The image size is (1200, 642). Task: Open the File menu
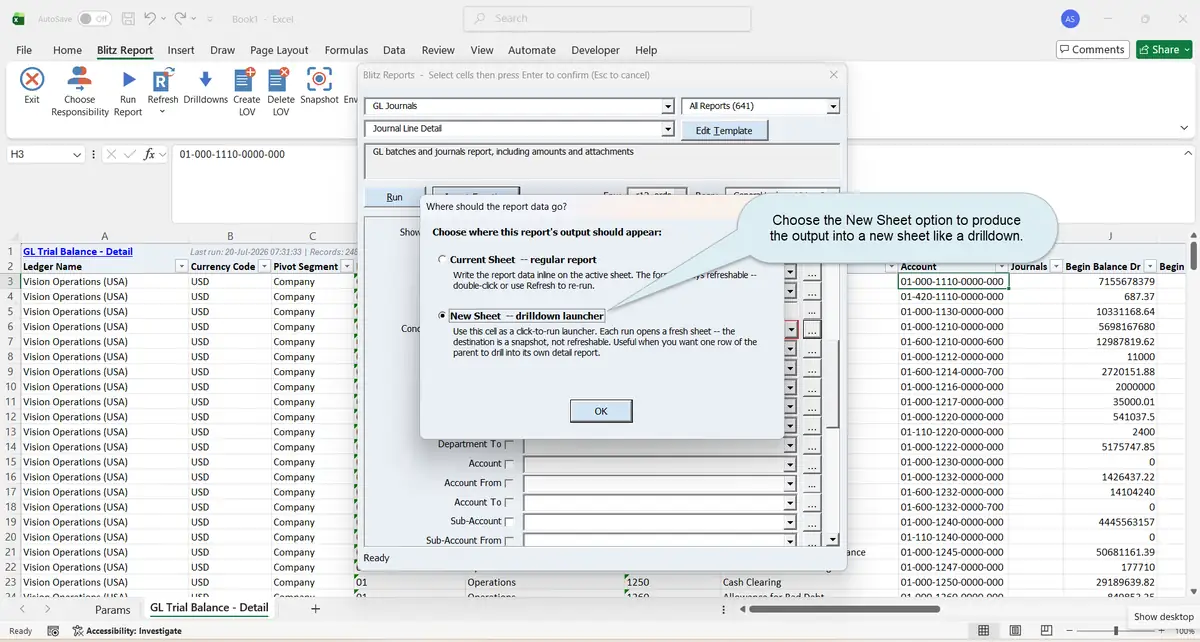pyautogui.click(x=24, y=50)
